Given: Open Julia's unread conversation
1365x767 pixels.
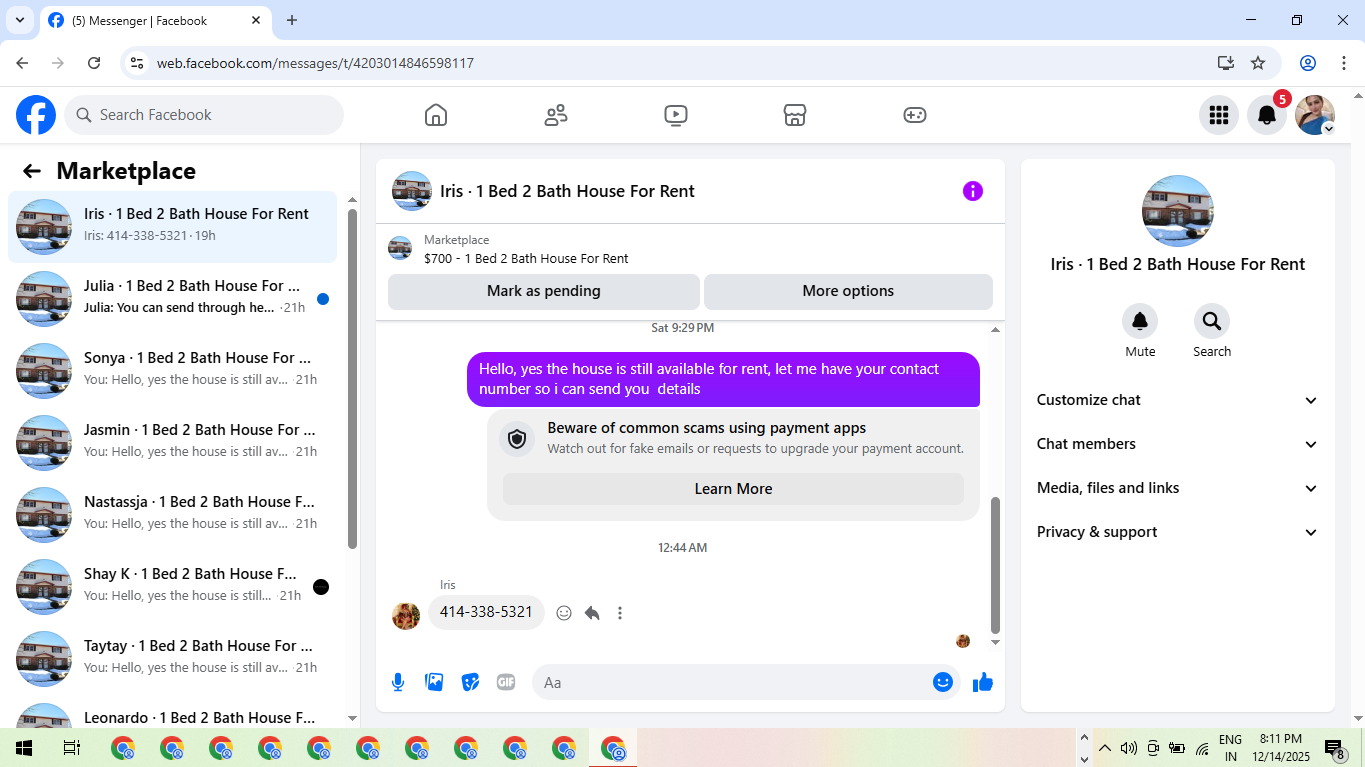Looking at the screenshot, I should click(x=172, y=299).
